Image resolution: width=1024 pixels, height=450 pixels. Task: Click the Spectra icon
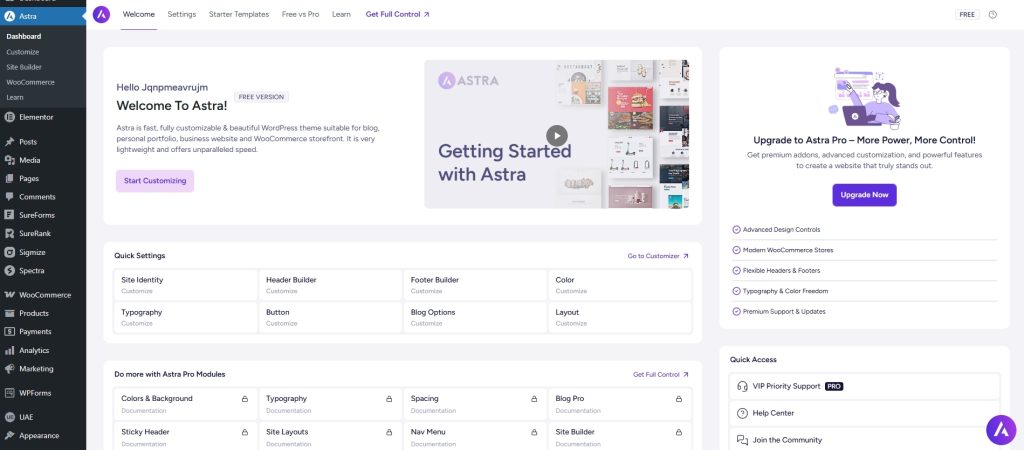click(9, 270)
